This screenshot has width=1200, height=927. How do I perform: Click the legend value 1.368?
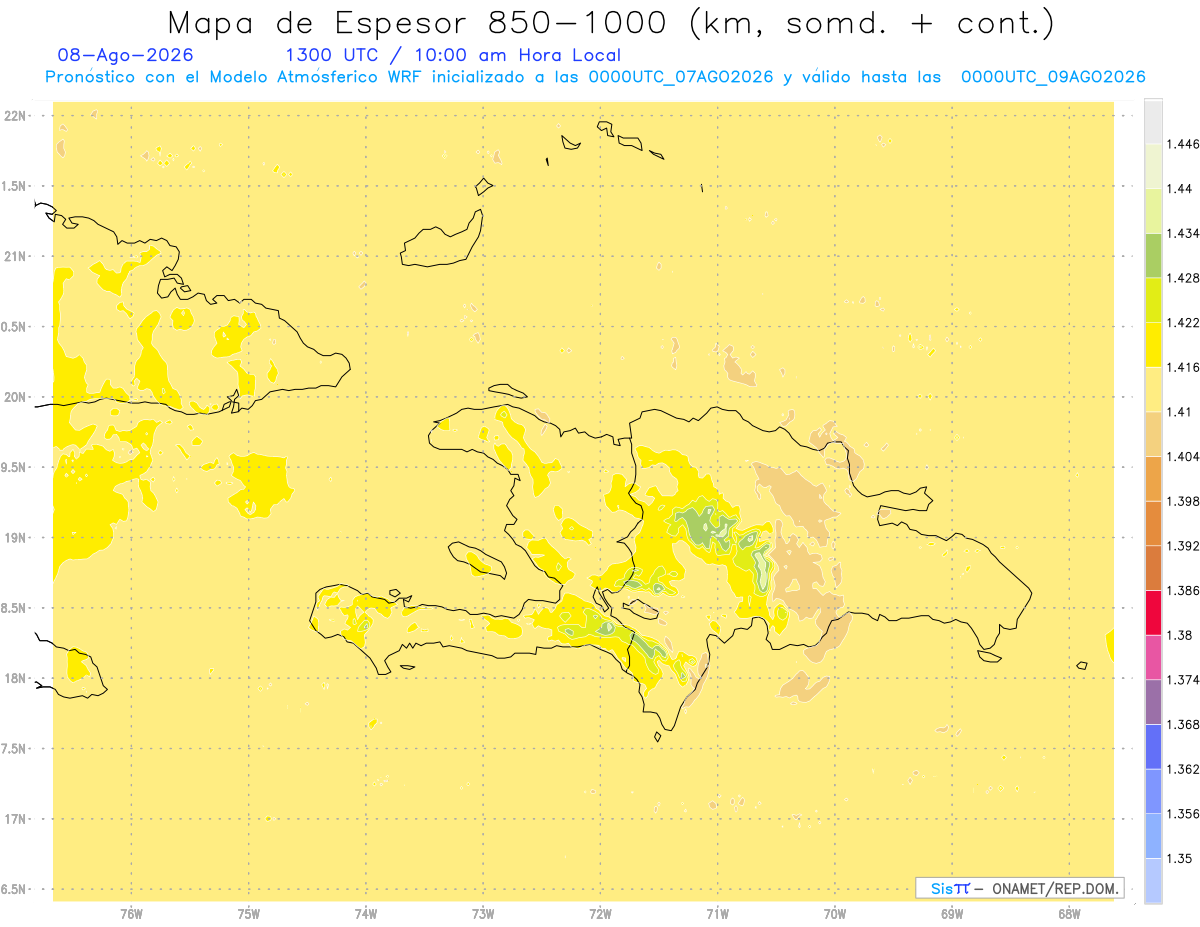coord(1183,725)
